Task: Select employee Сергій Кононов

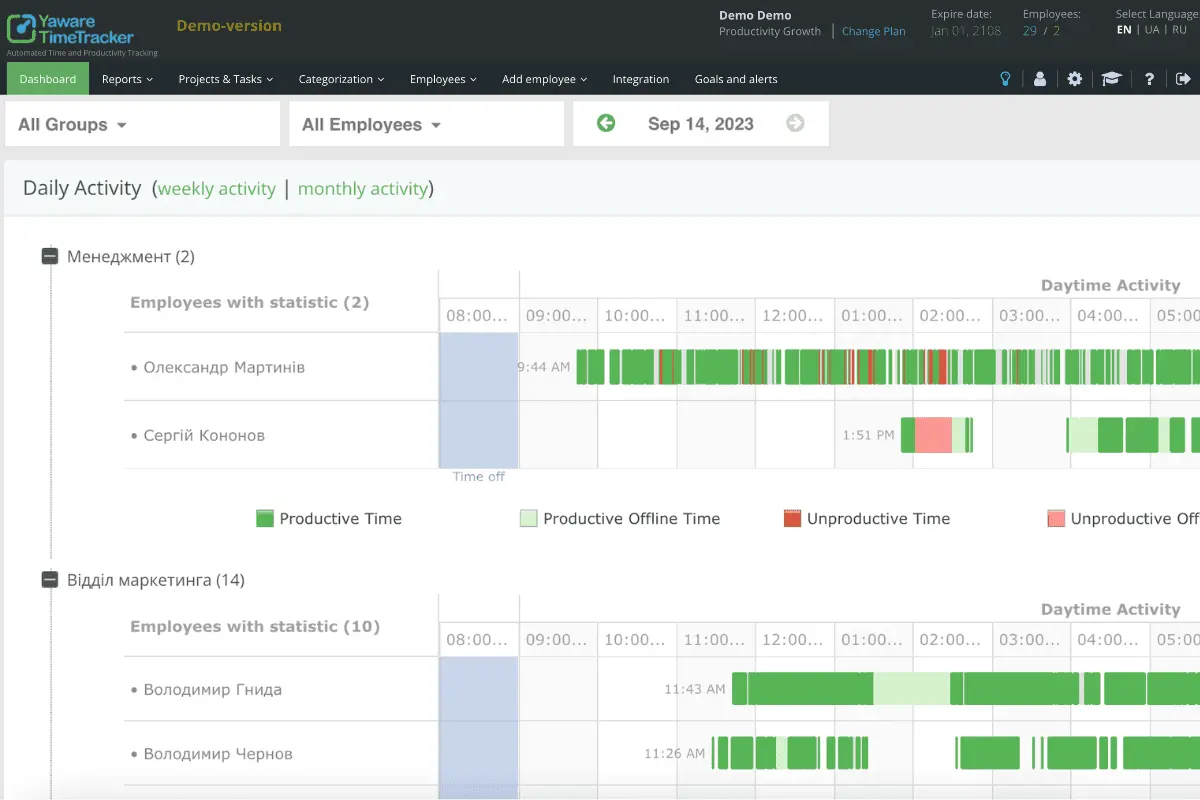Action: pos(204,435)
